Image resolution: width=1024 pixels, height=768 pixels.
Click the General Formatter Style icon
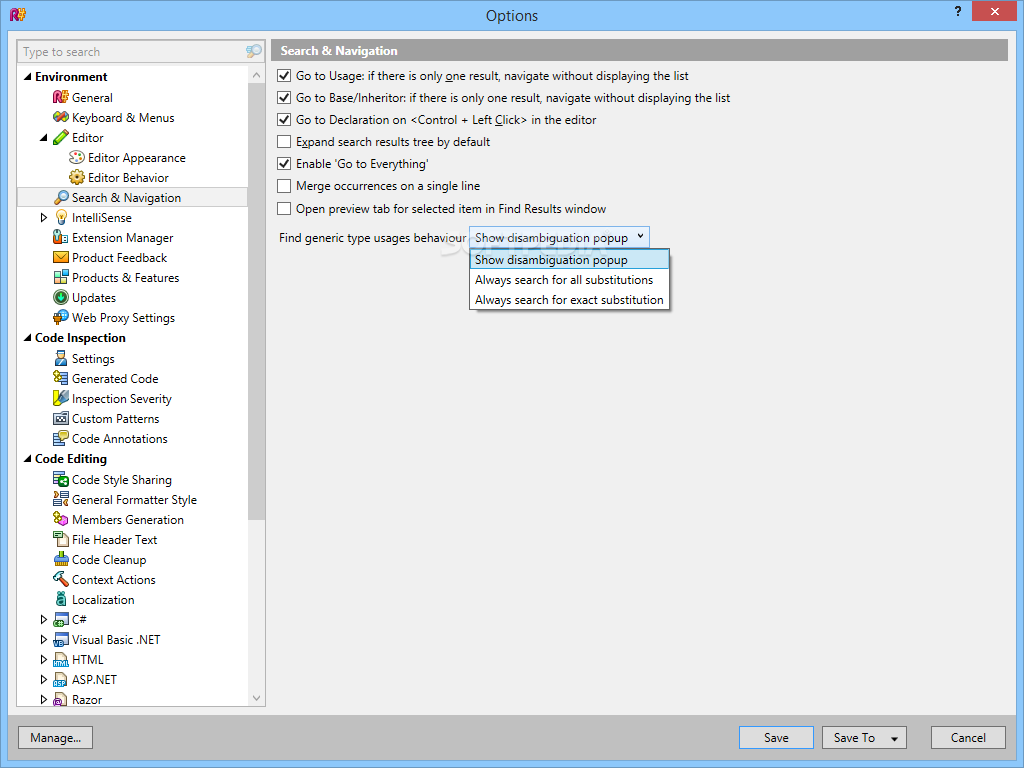pyautogui.click(x=60, y=499)
